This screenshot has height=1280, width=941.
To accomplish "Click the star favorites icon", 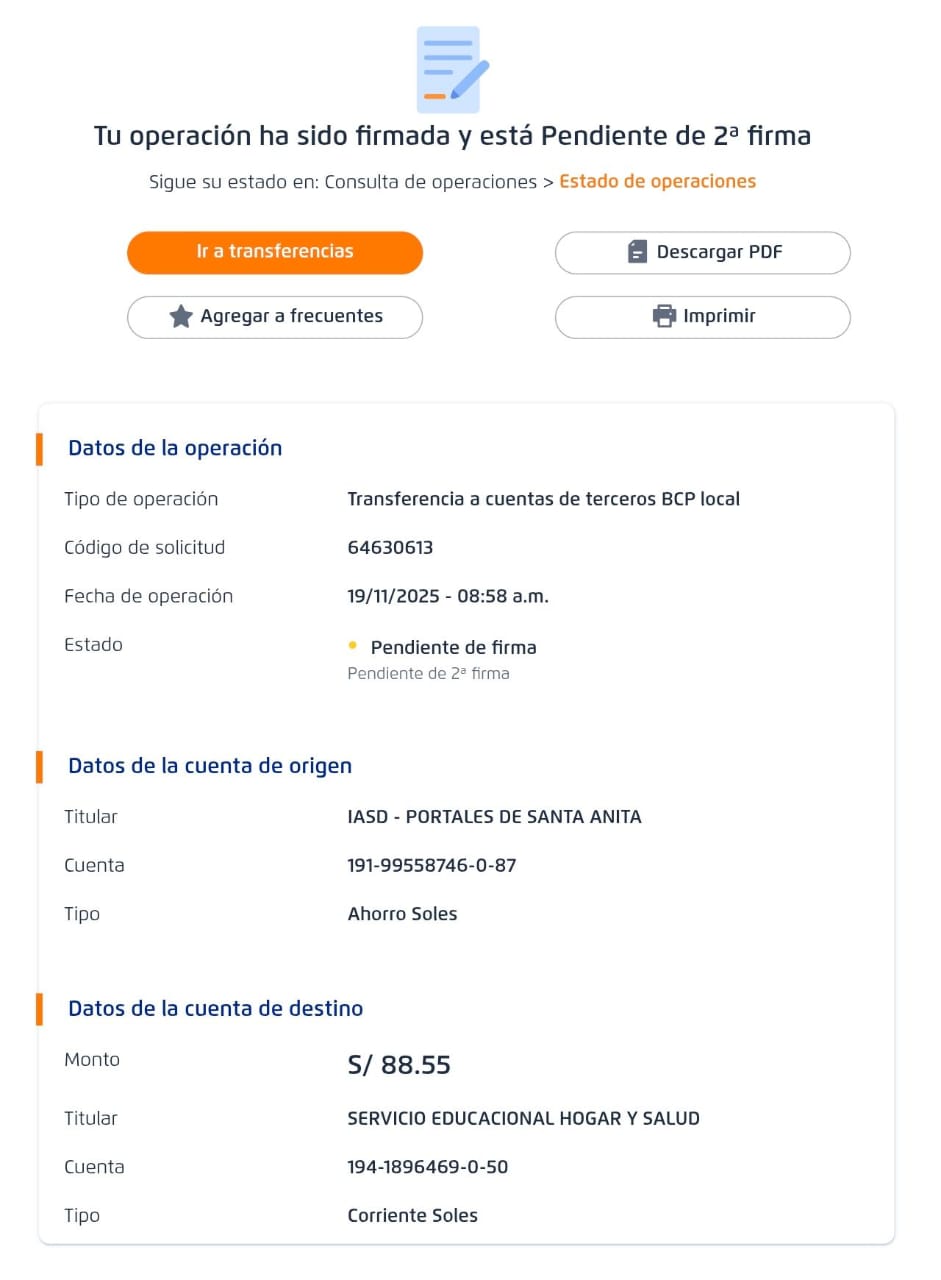I will tap(181, 317).
